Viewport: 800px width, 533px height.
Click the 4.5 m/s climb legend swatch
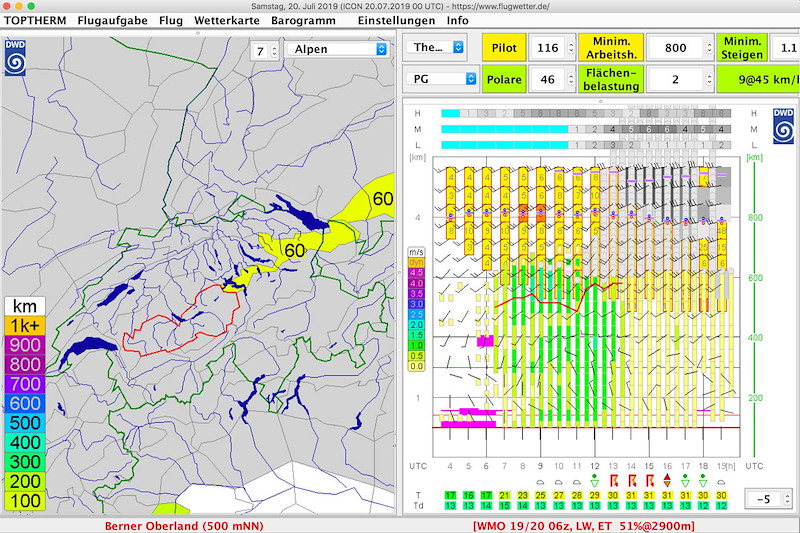[416, 273]
